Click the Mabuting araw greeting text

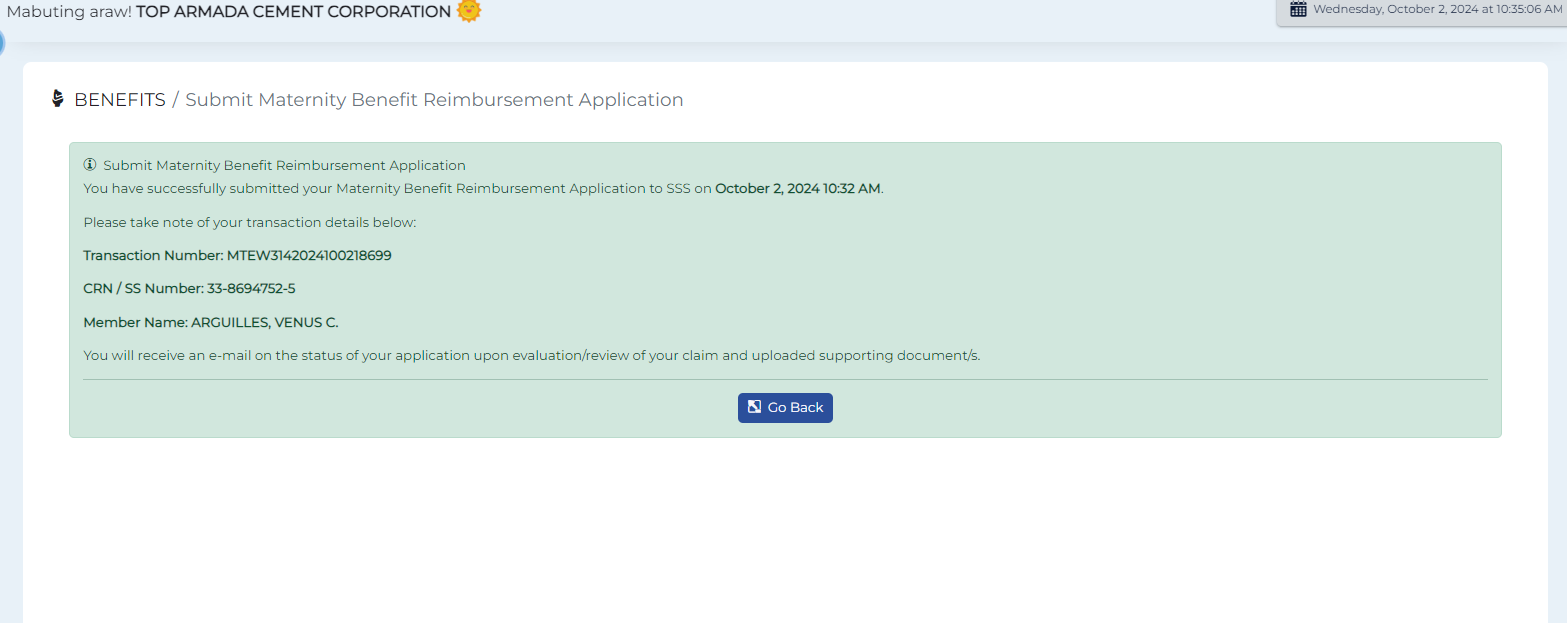pos(69,12)
